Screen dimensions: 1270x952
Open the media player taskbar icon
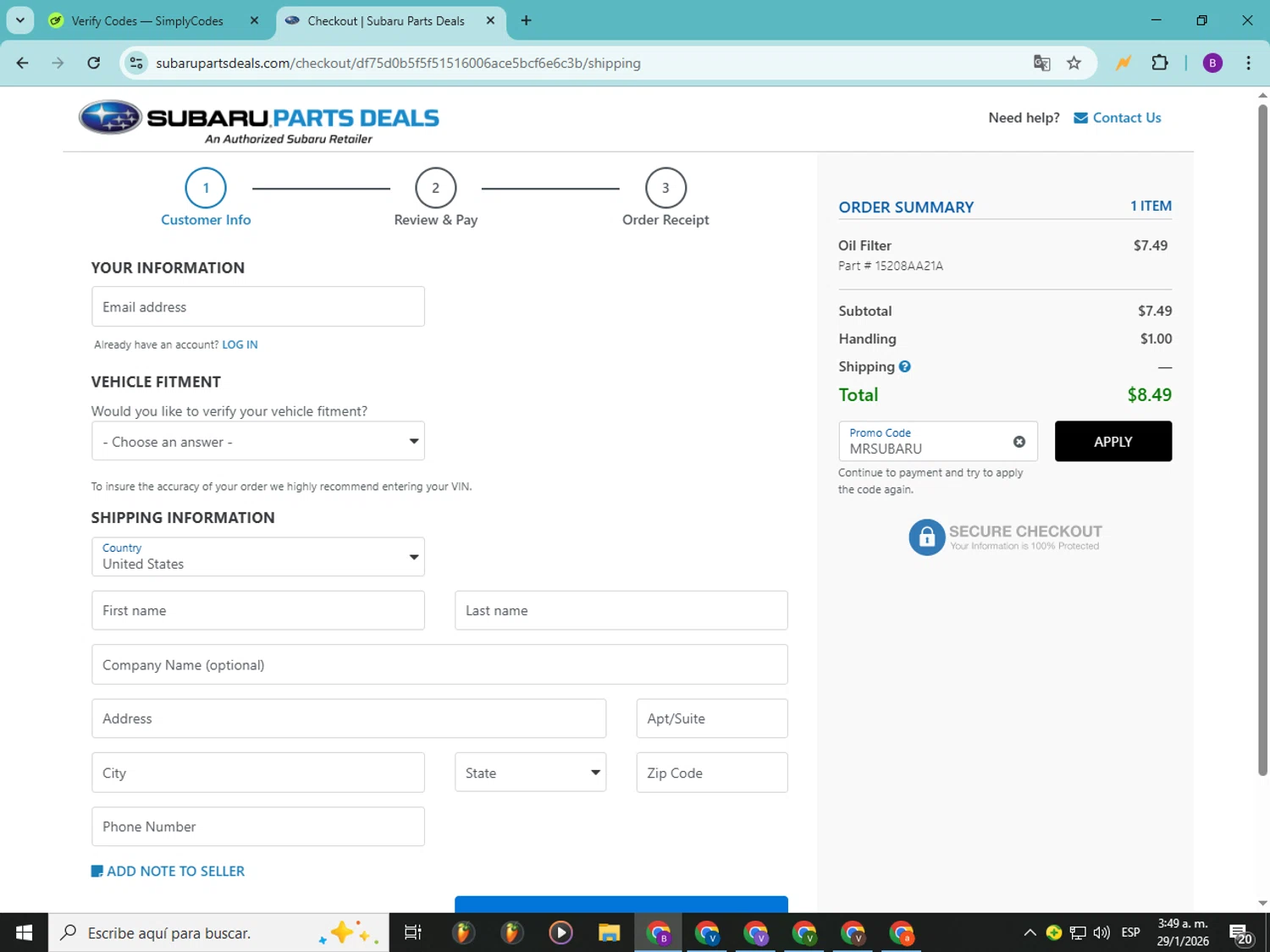click(x=560, y=933)
